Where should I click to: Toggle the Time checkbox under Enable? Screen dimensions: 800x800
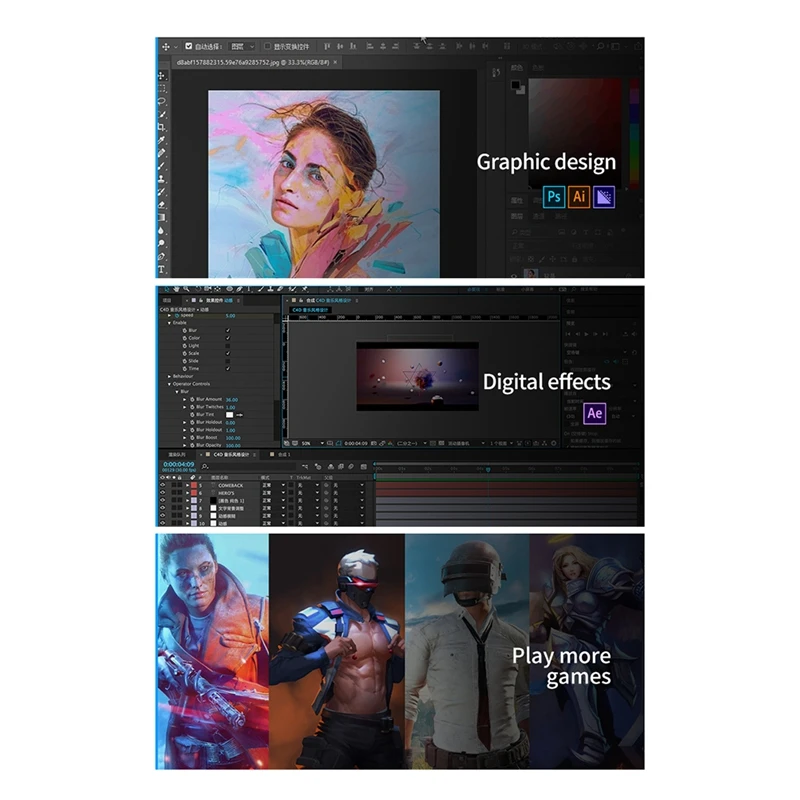[228, 369]
